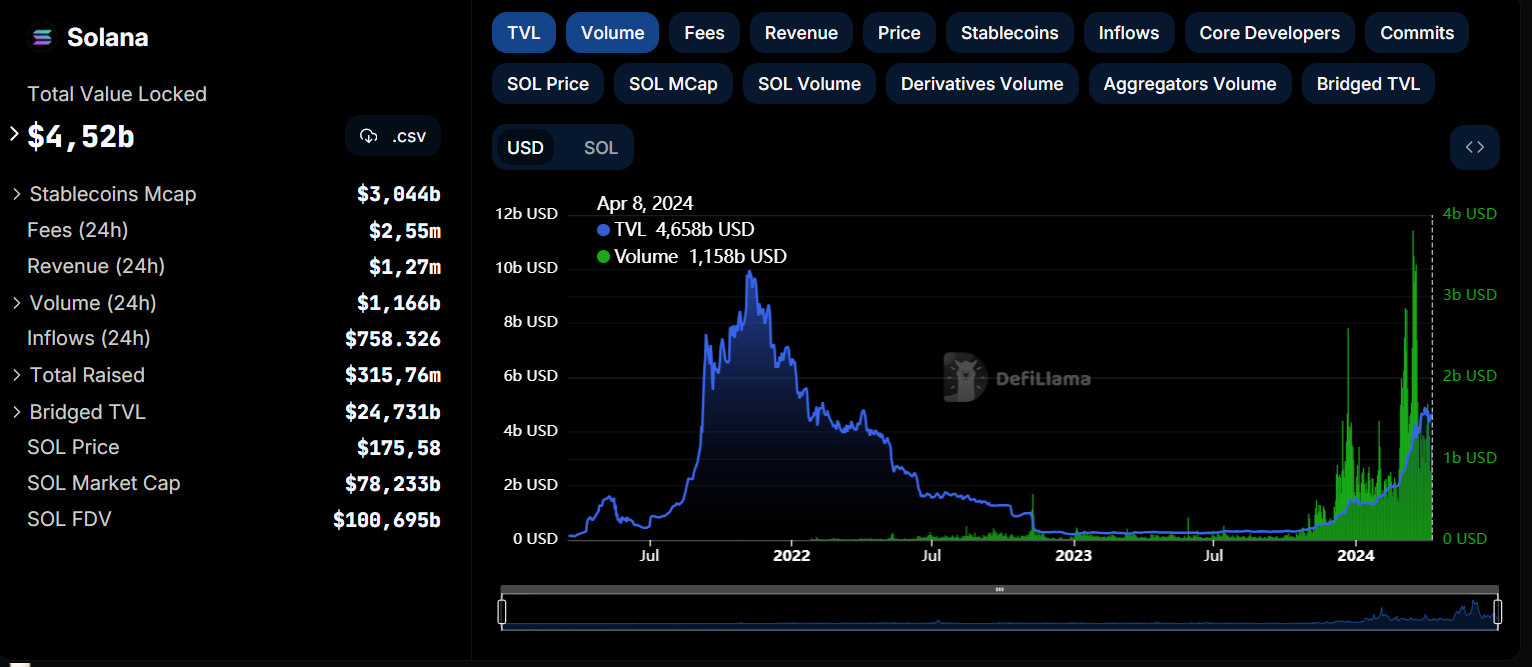Click the $100,695b FDV value
The width and height of the screenshot is (1532, 667).
click(x=387, y=520)
